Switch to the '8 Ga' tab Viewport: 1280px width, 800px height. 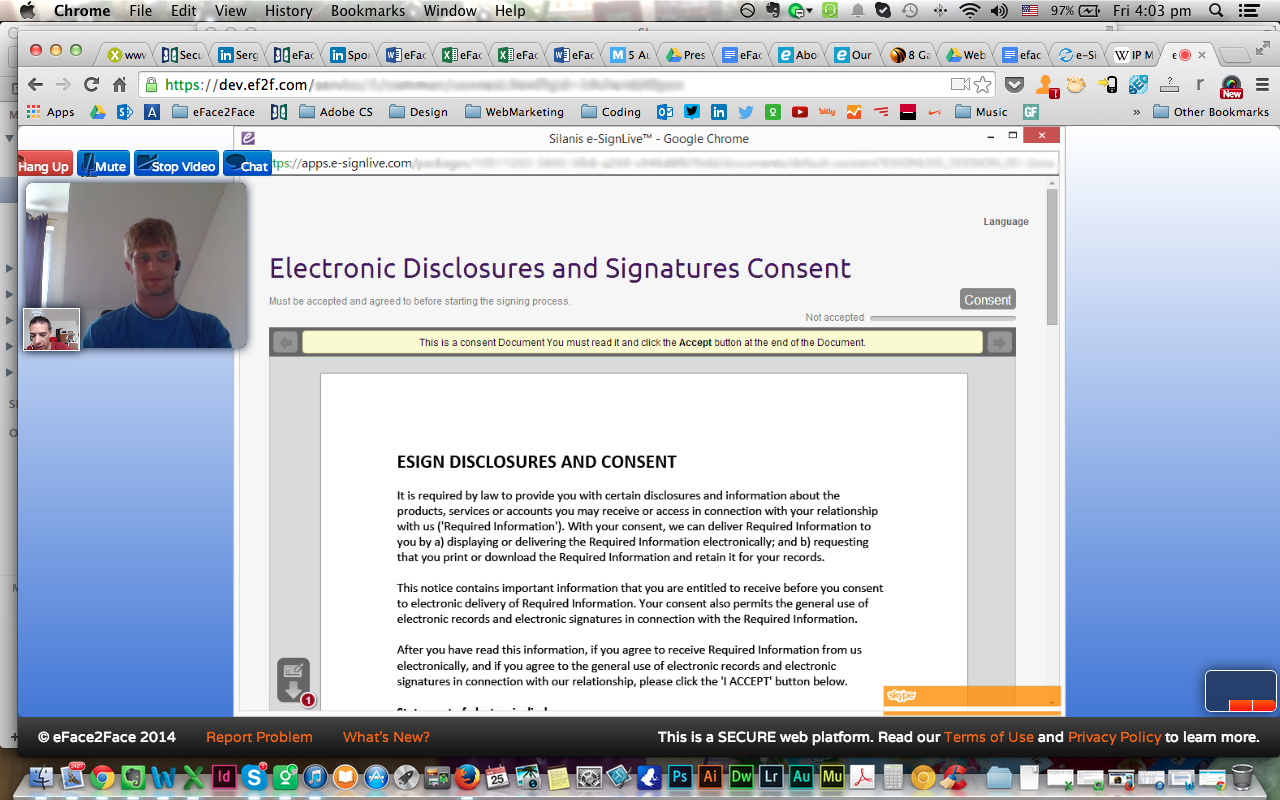(x=909, y=55)
